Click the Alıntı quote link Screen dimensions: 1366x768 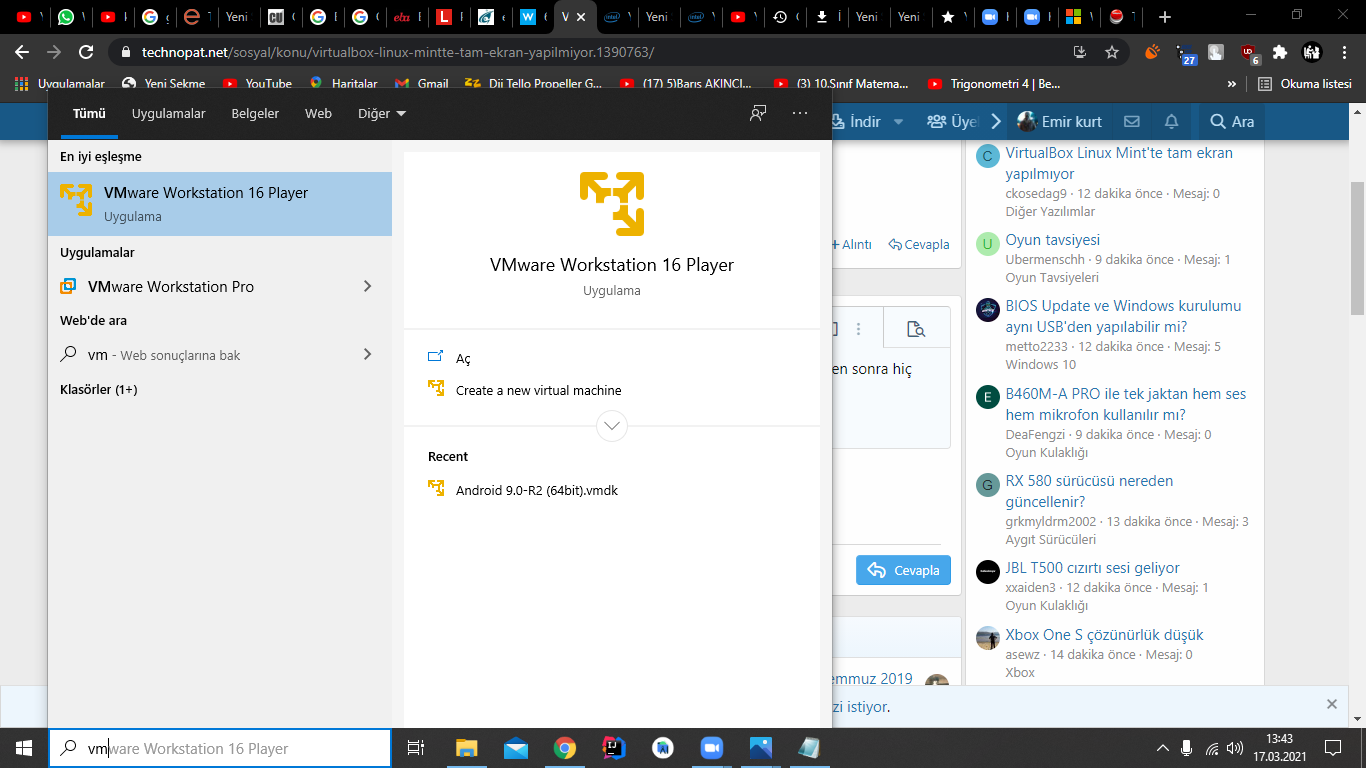pyautogui.click(x=851, y=244)
